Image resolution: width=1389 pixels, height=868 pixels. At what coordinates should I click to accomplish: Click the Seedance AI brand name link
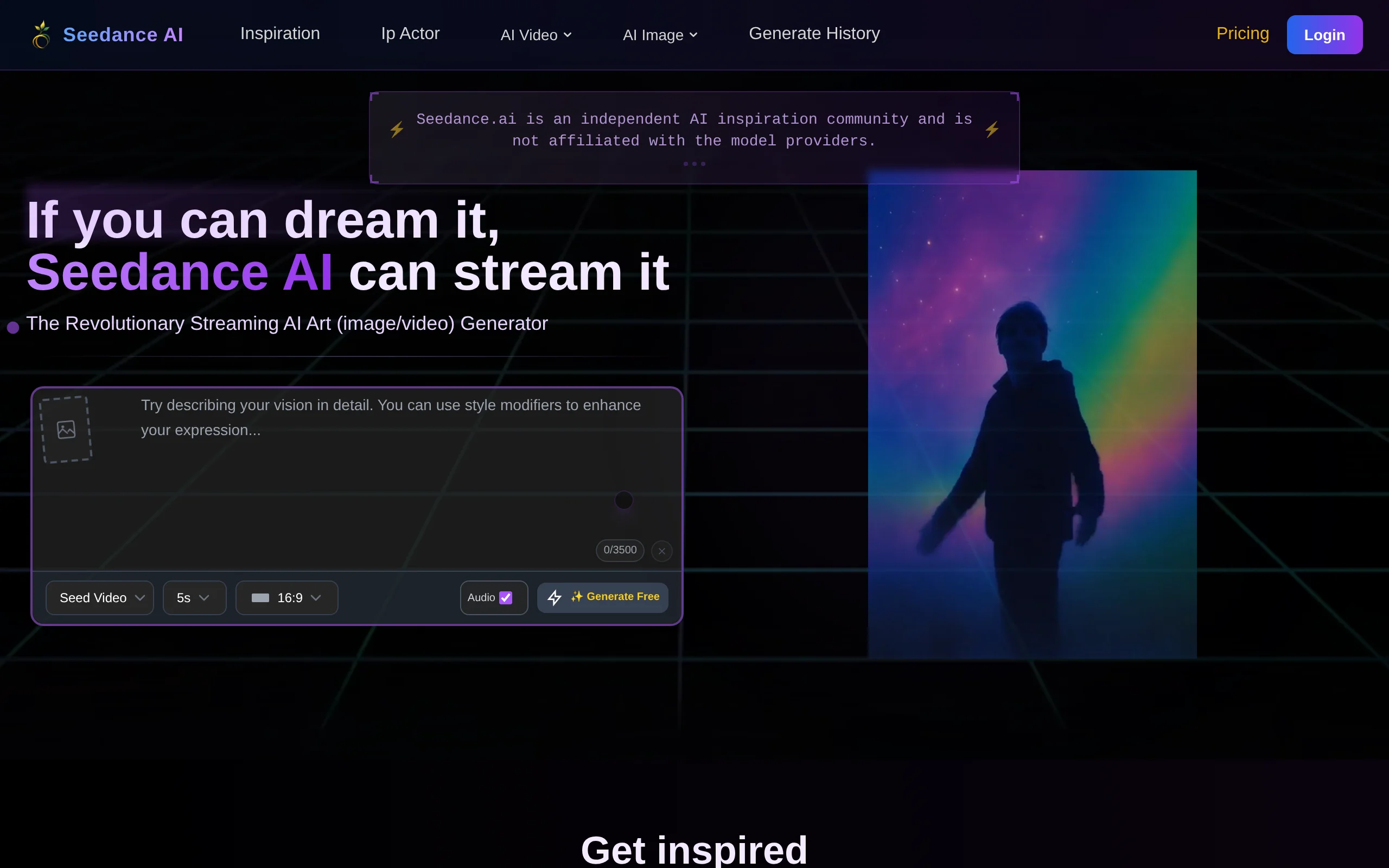(123, 35)
